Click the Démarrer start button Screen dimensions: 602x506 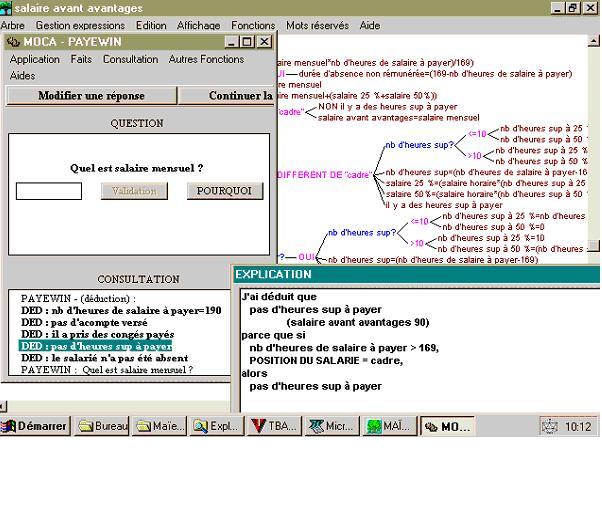tap(35, 426)
